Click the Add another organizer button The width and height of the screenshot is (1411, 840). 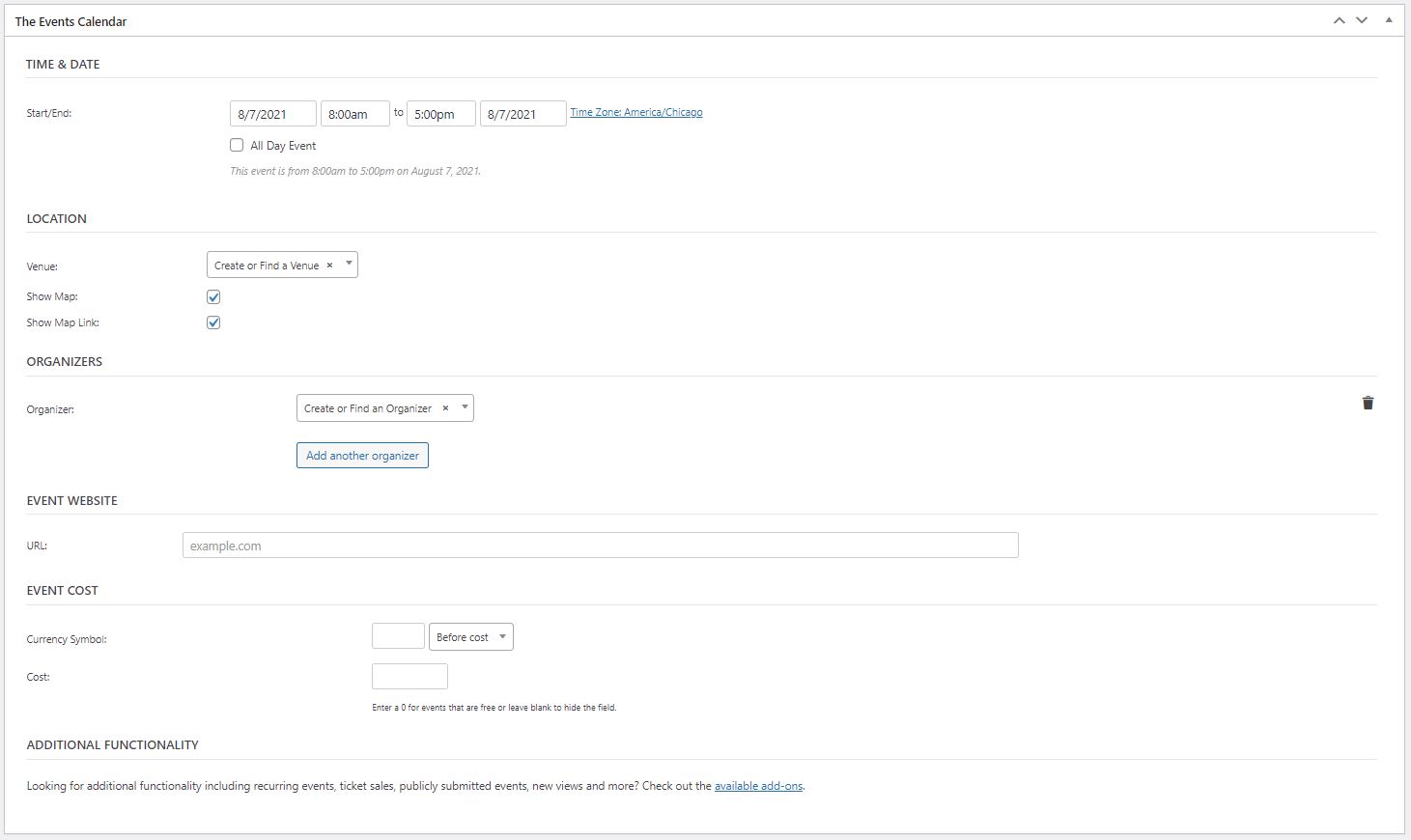pos(362,456)
